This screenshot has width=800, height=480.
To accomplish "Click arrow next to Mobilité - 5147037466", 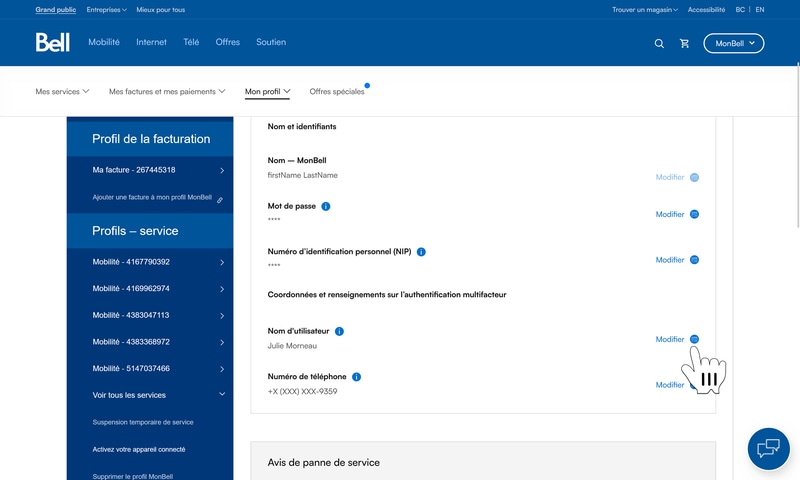I will pos(222,369).
